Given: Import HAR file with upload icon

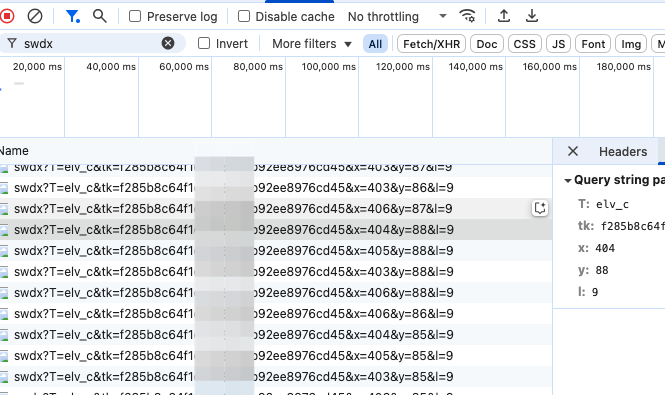Looking at the screenshot, I should (503, 16).
